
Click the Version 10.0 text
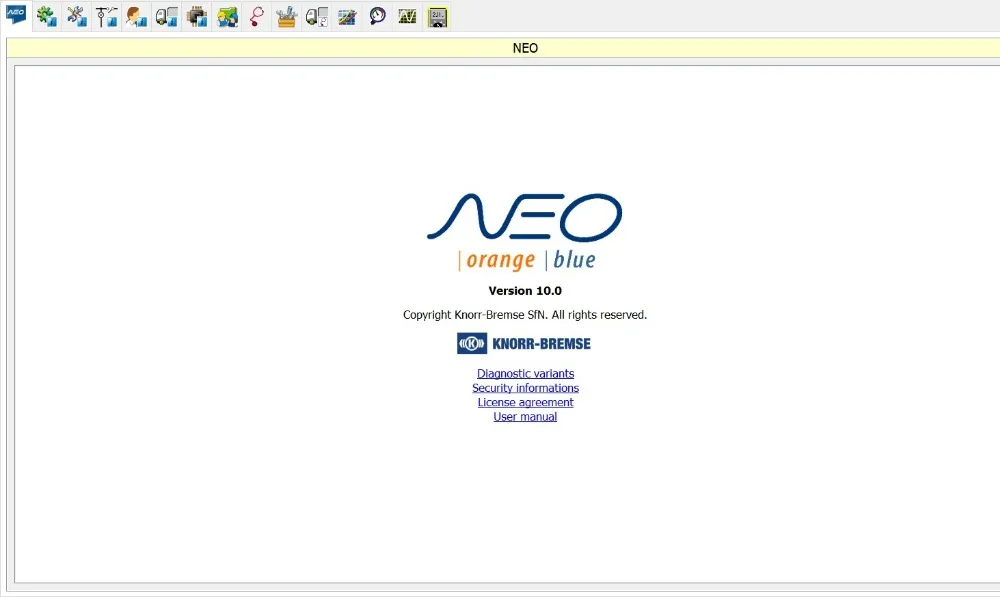(x=525, y=291)
